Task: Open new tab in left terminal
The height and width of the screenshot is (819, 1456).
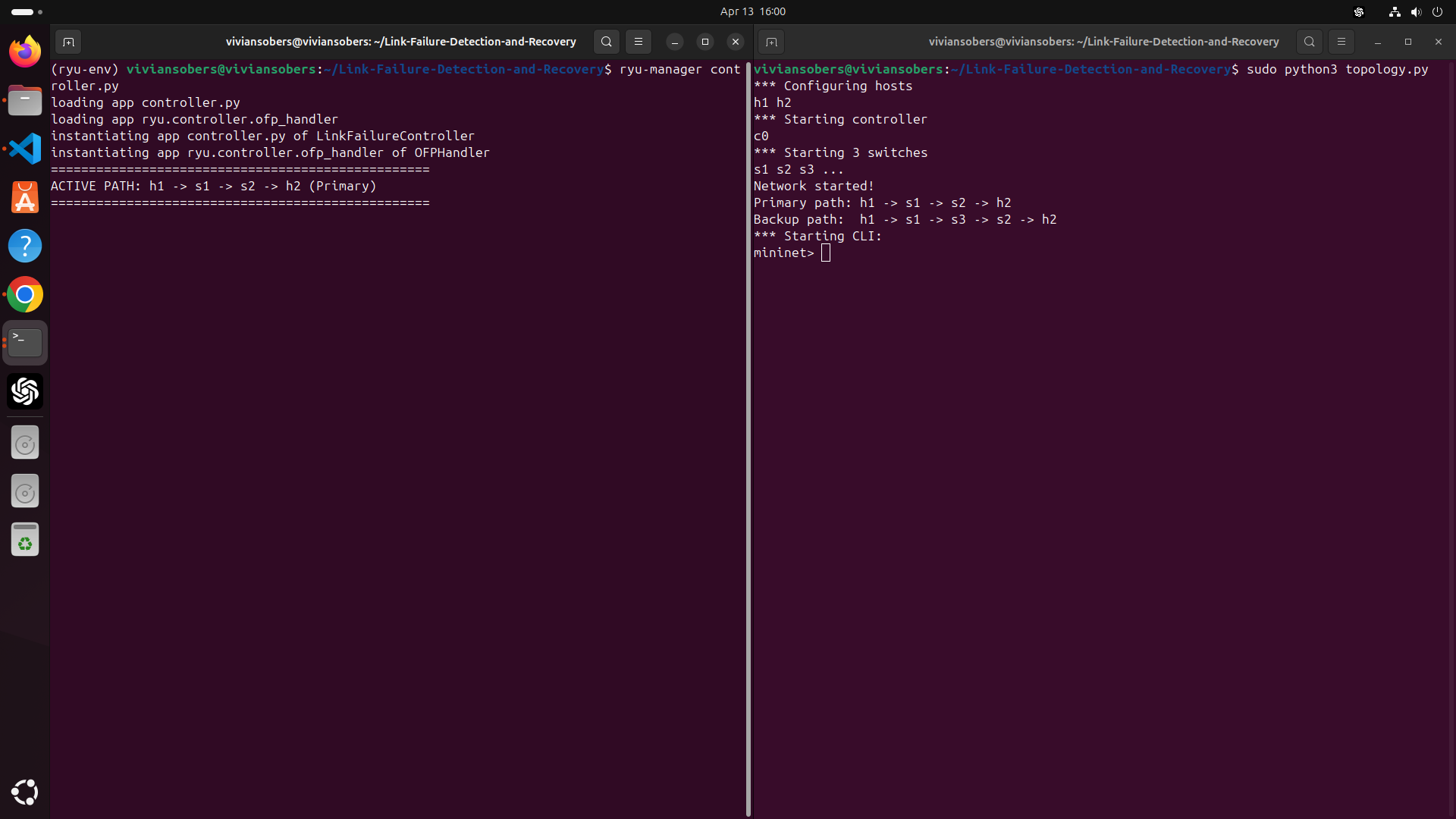Action: tap(68, 42)
